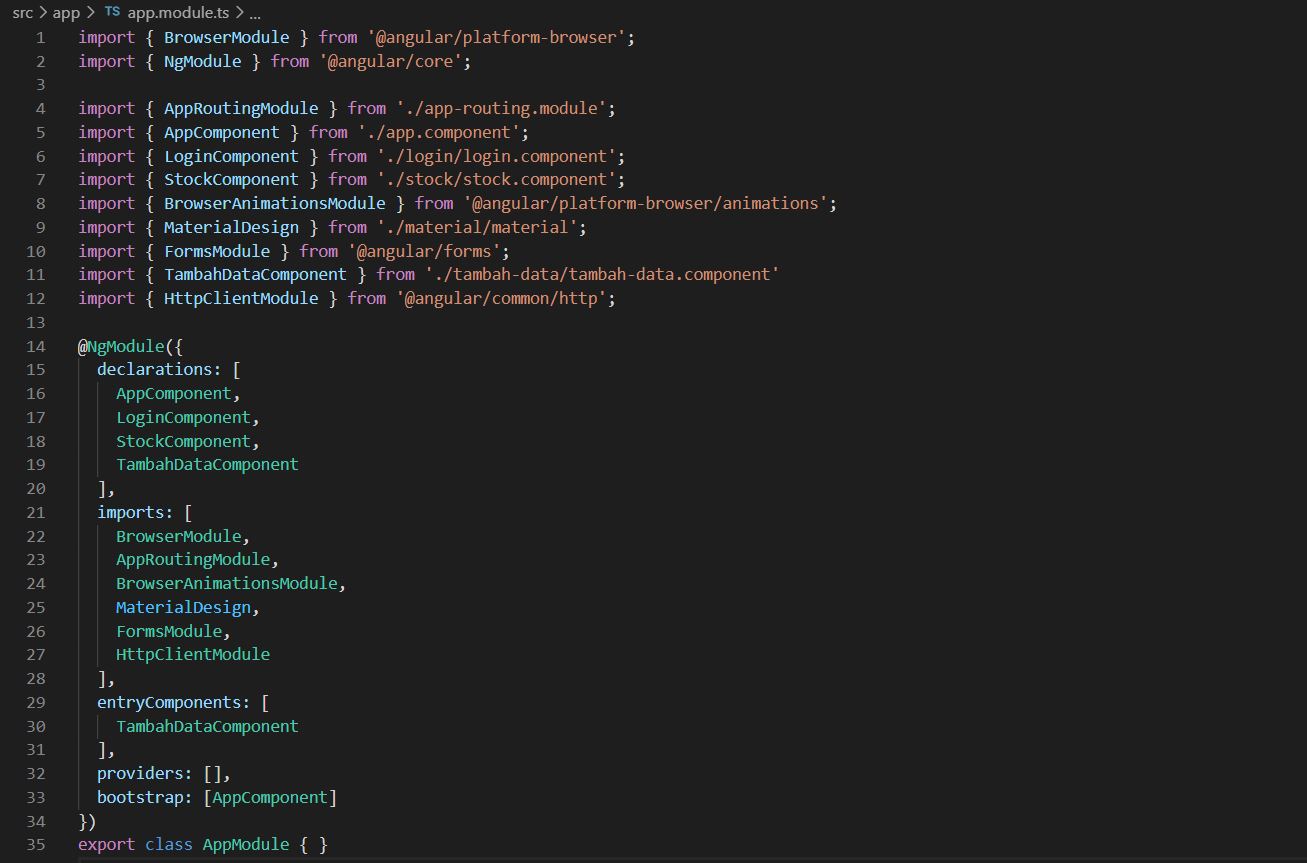Click 'LoginComponent' on line 6
Viewport: 1307px width, 863px height.
click(x=231, y=156)
